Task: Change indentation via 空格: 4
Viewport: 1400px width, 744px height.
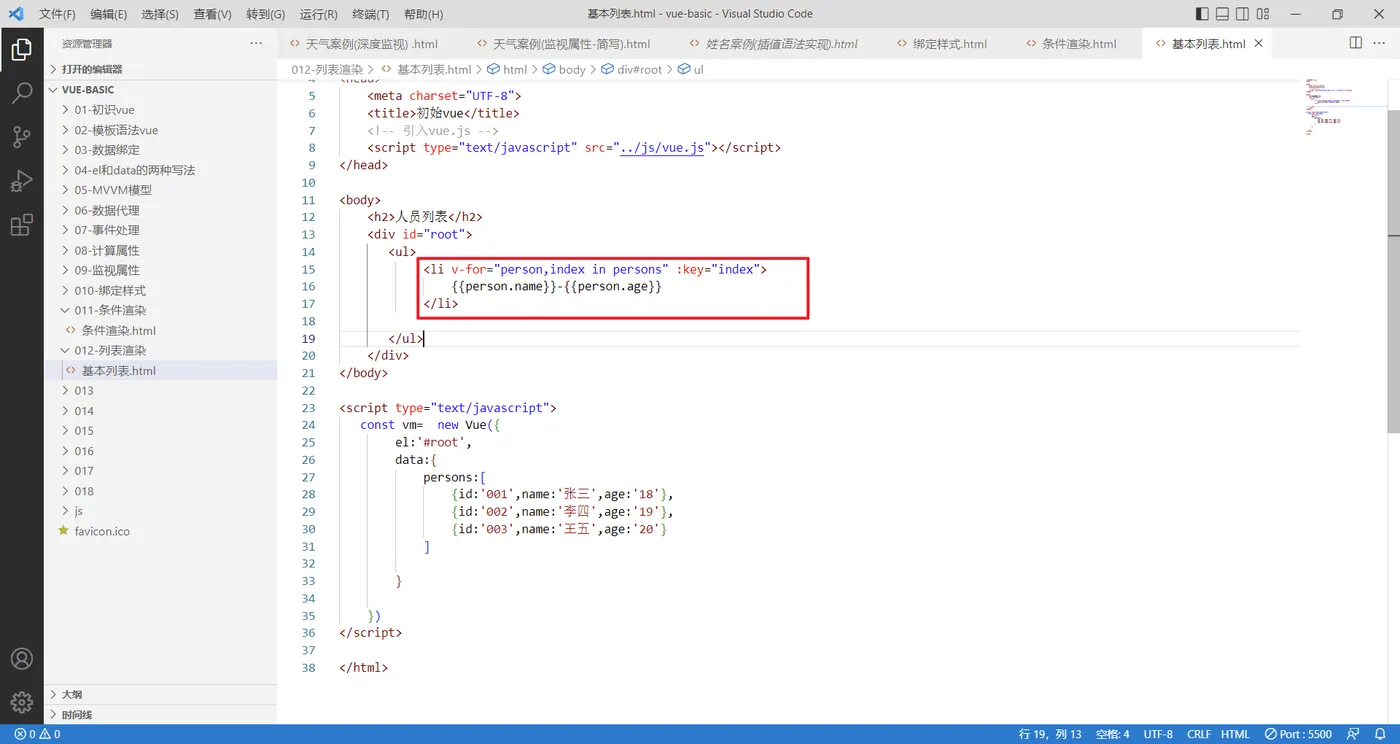Action: click(x=1112, y=734)
